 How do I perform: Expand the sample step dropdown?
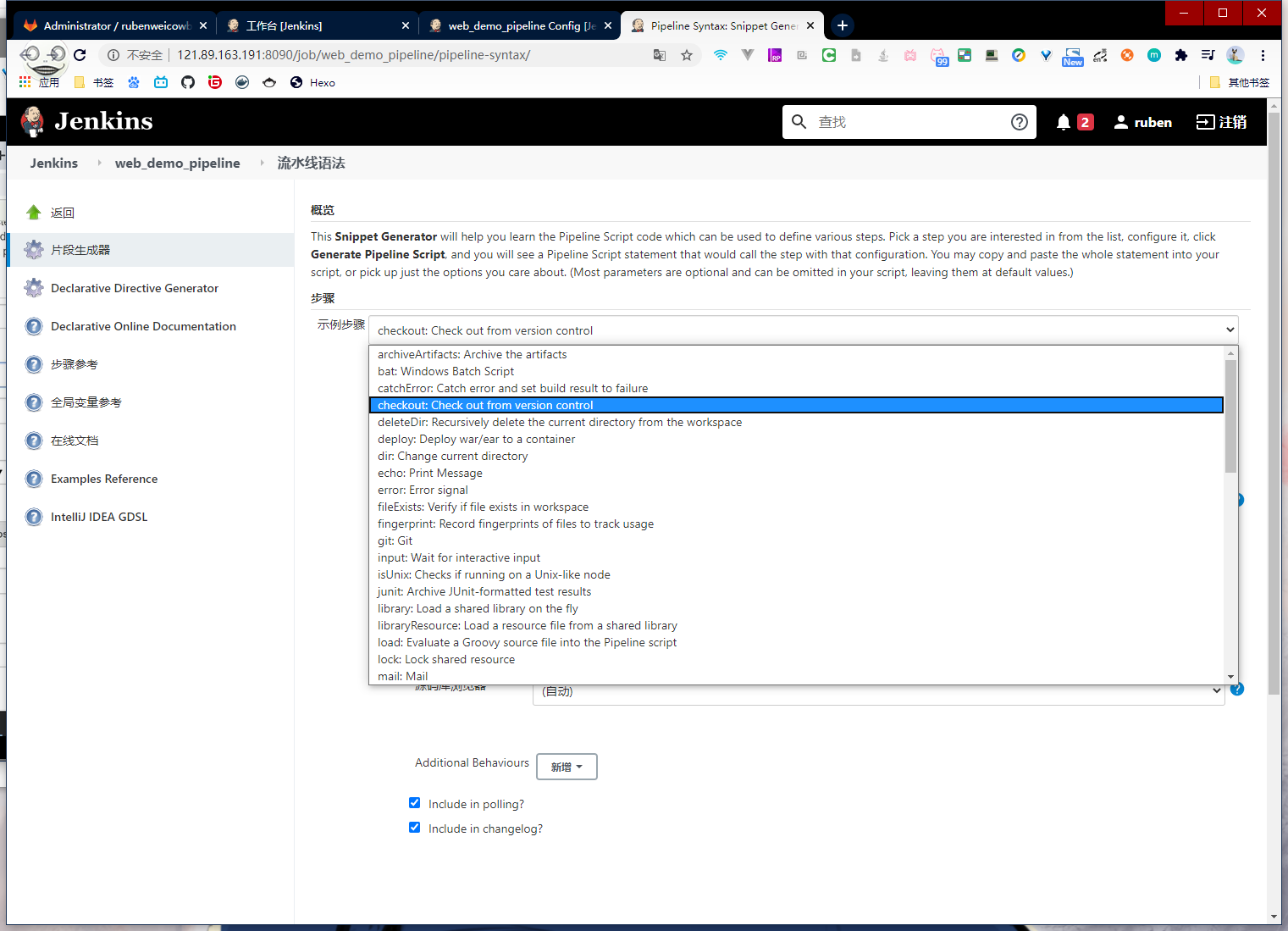click(x=802, y=330)
